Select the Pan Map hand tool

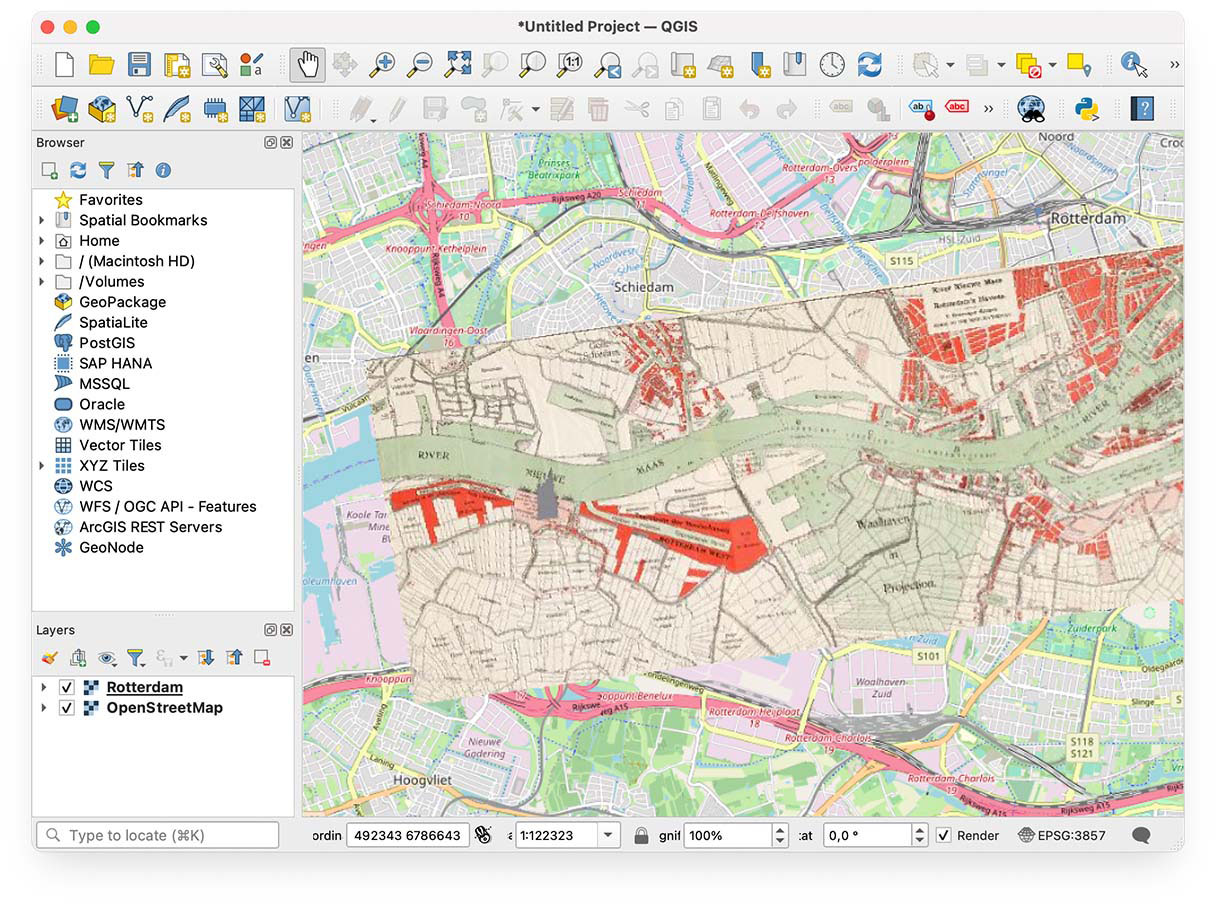pyautogui.click(x=308, y=65)
